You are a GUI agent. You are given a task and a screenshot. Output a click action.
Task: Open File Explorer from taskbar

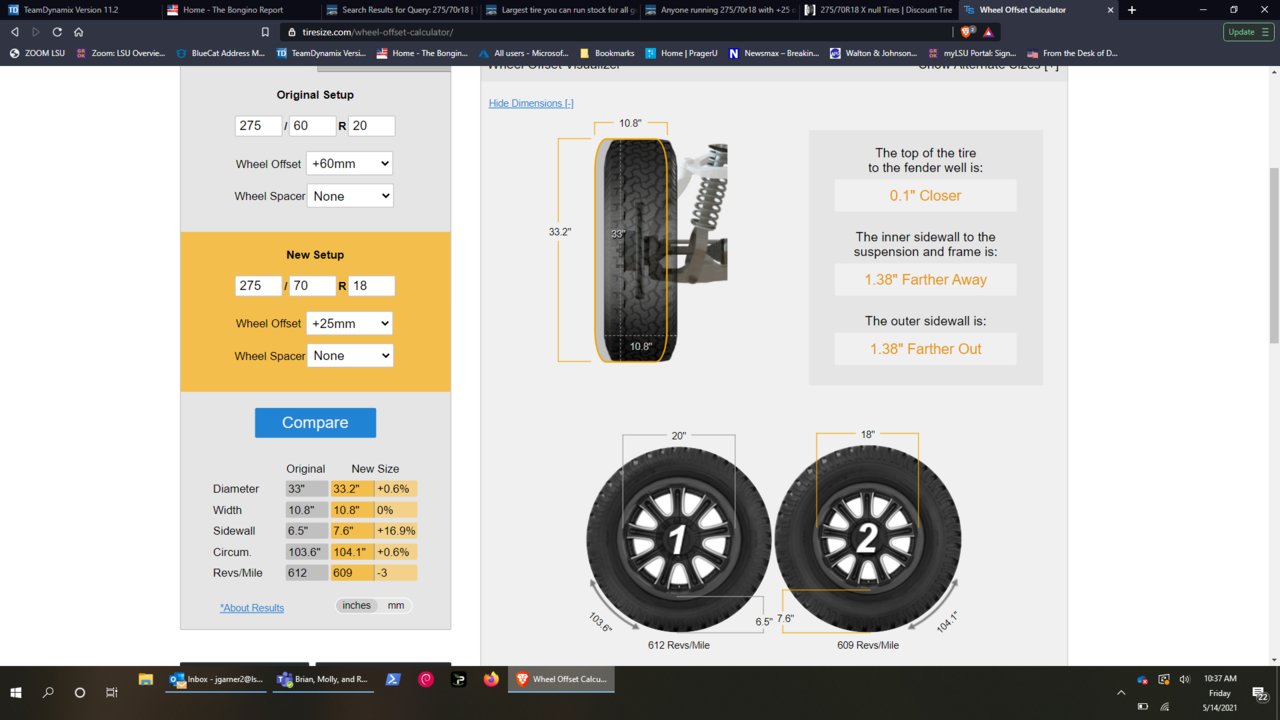[x=145, y=680]
